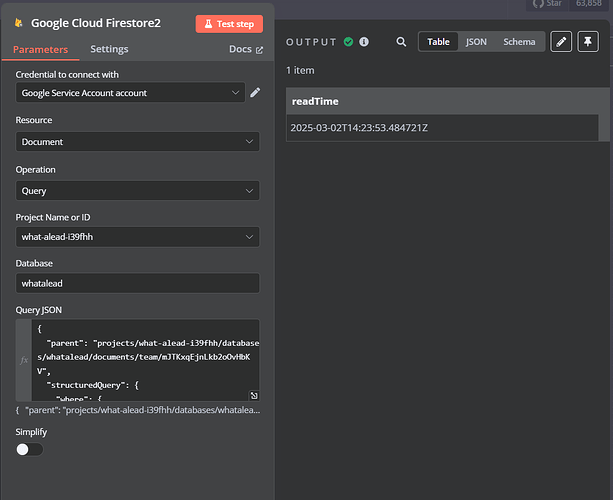The height and width of the screenshot is (500, 613).
Task: Edit the Google Service Account credential
Action: [x=255, y=93]
